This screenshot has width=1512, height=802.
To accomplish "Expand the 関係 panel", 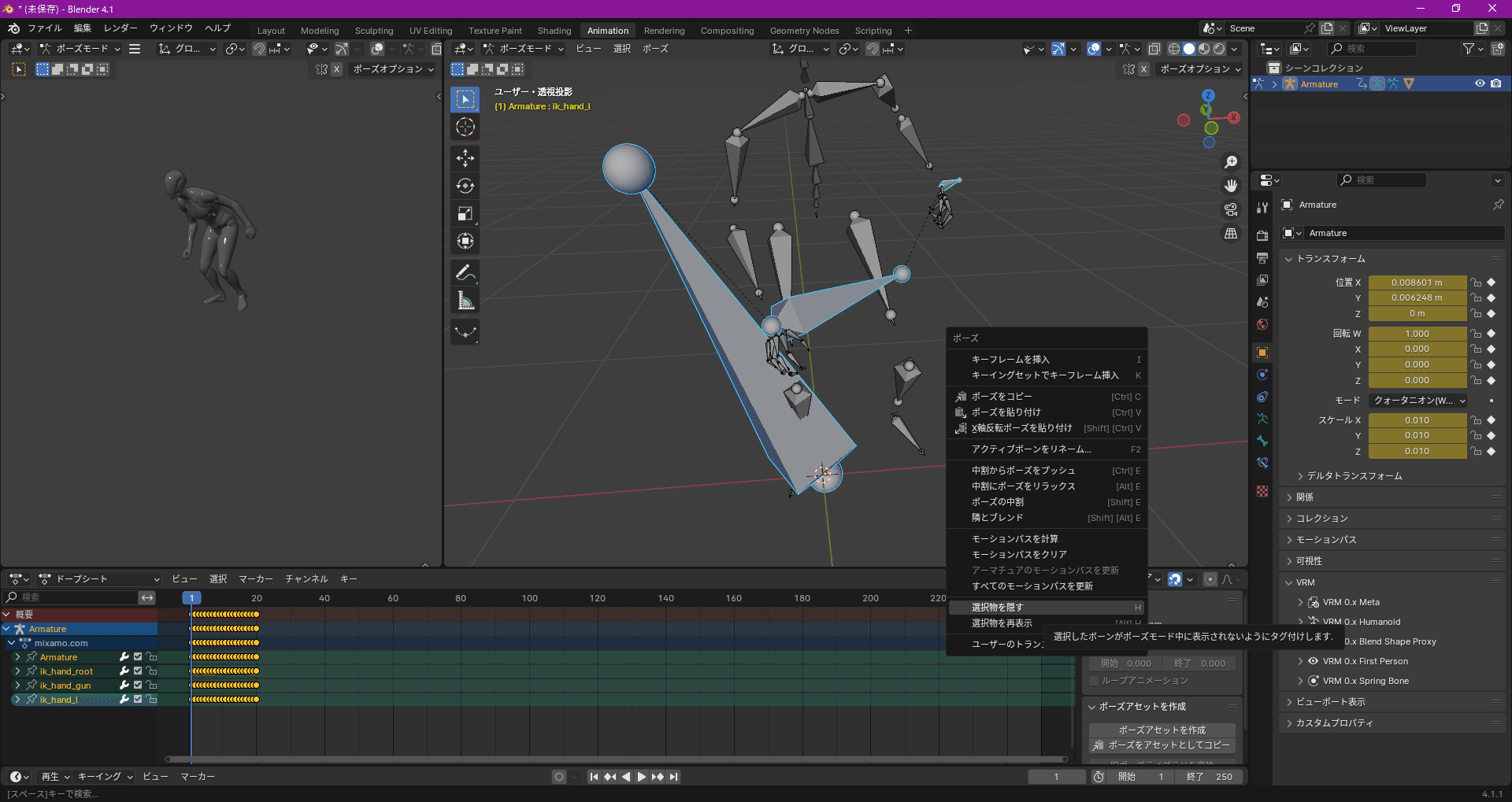I will point(1393,497).
